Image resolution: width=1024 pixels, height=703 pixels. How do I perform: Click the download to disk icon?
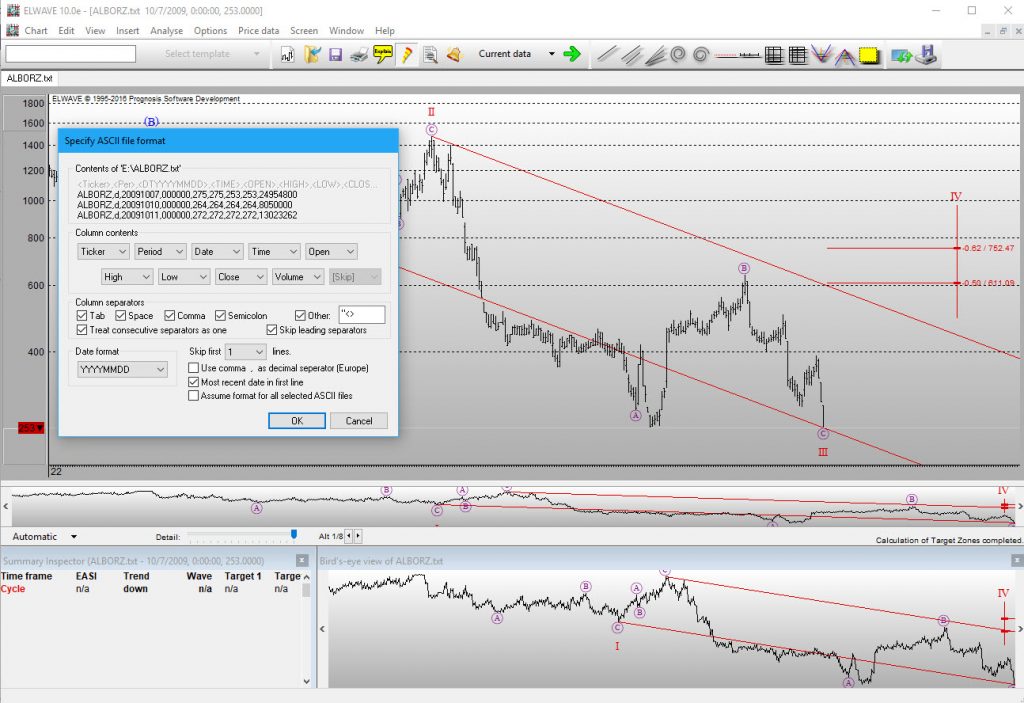[x=926, y=54]
